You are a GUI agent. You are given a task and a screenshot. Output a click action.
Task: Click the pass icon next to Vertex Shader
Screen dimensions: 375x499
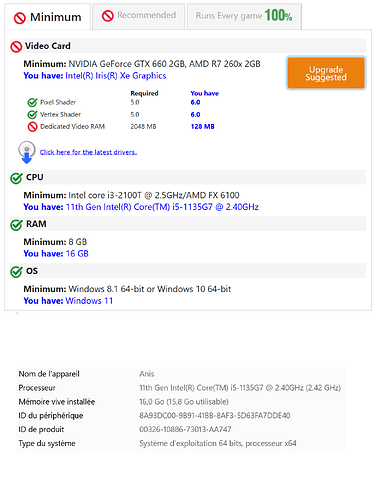(32, 115)
